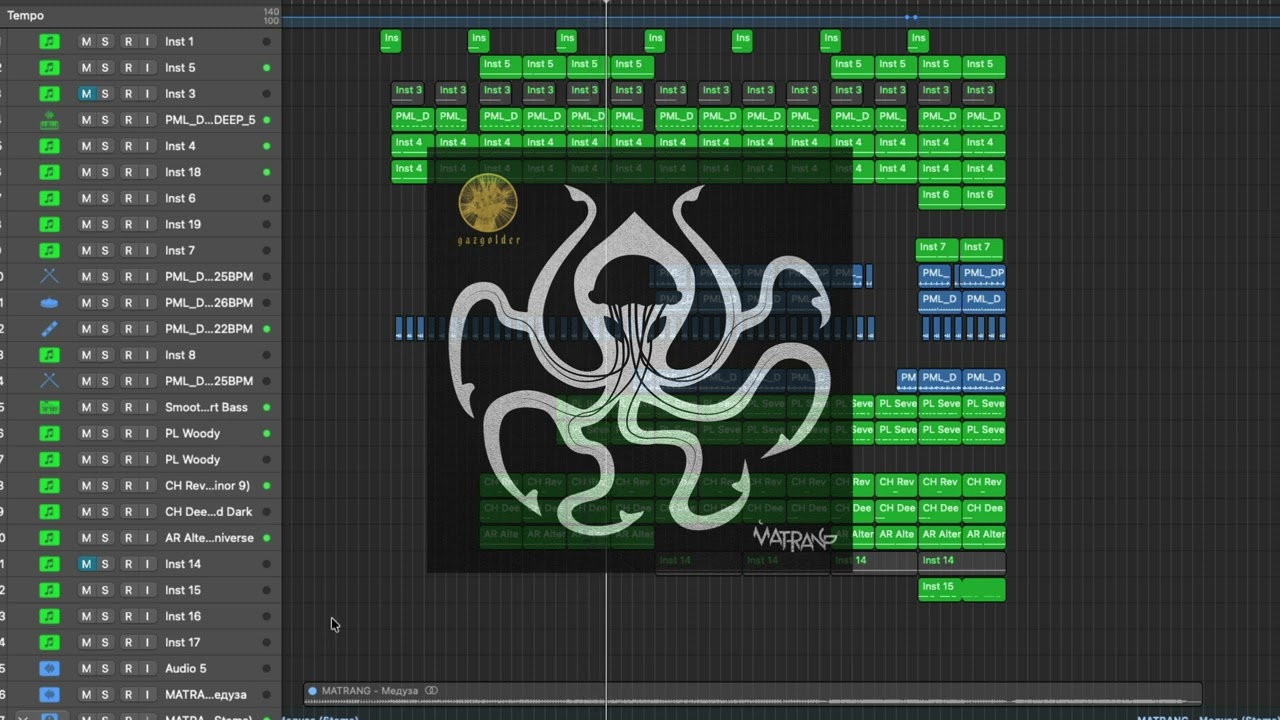Viewport: 1280px width, 720px height.
Task: Solo the Smoot...rt Bass track
Action: point(105,407)
